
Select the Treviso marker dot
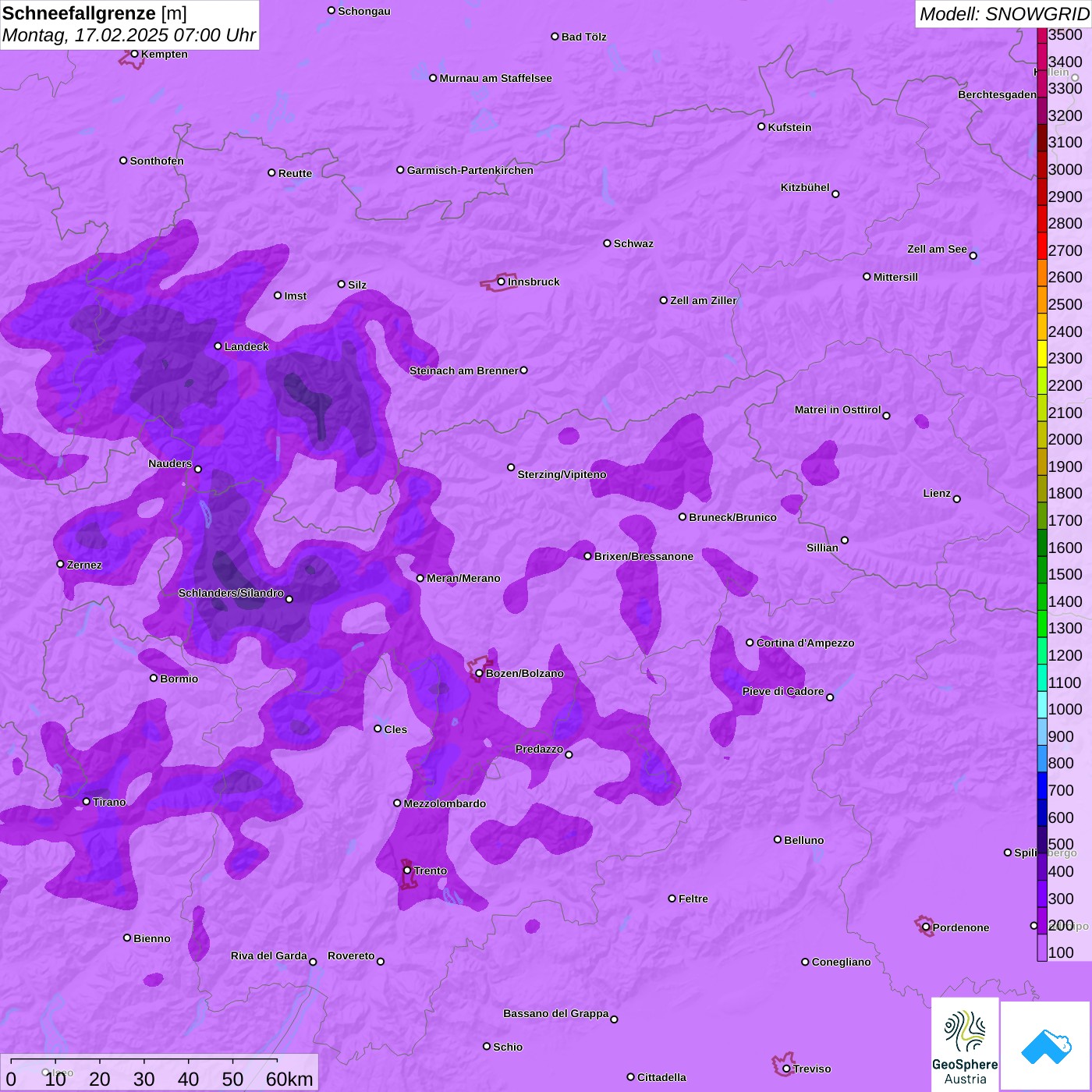(786, 1069)
